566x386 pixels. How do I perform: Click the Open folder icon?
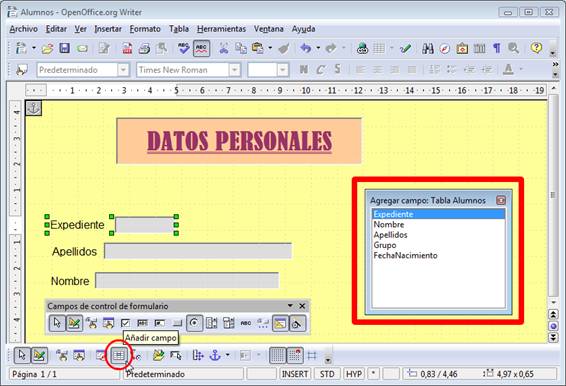pos(47,48)
